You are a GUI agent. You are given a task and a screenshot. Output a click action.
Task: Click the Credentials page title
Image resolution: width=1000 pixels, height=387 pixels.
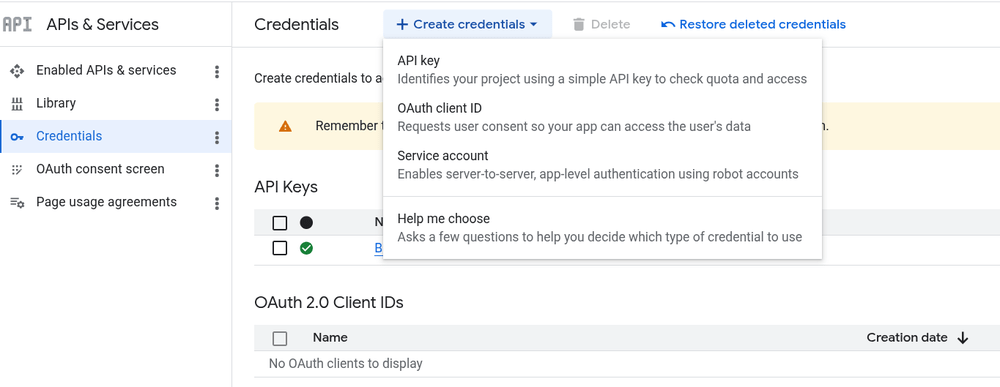[x=297, y=25]
